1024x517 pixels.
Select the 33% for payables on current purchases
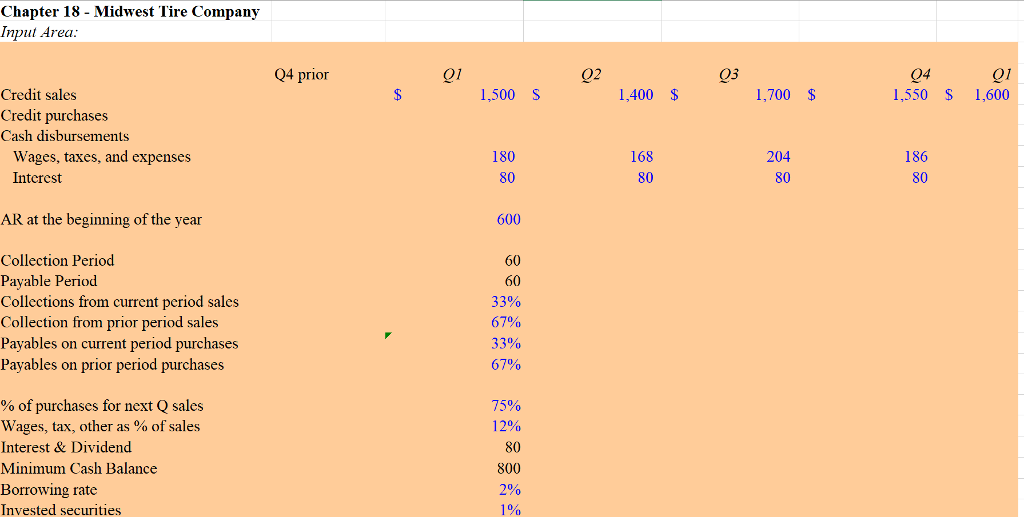(x=506, y=343)
